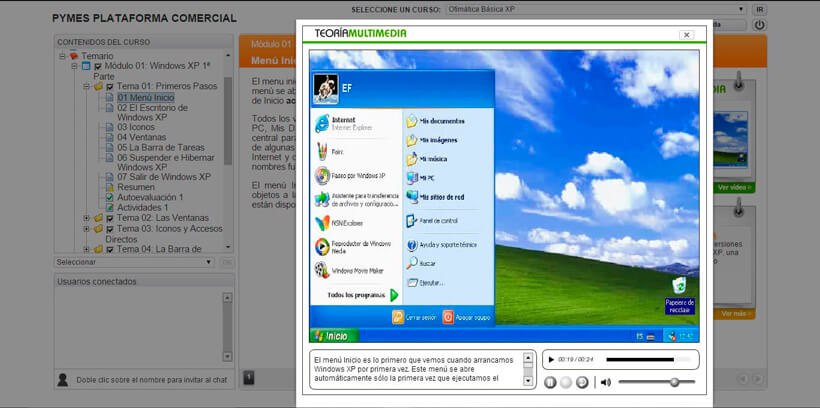Screen dimensions: 820x408
Task: Click the speaker mute icon
Action: coord(605,382)
